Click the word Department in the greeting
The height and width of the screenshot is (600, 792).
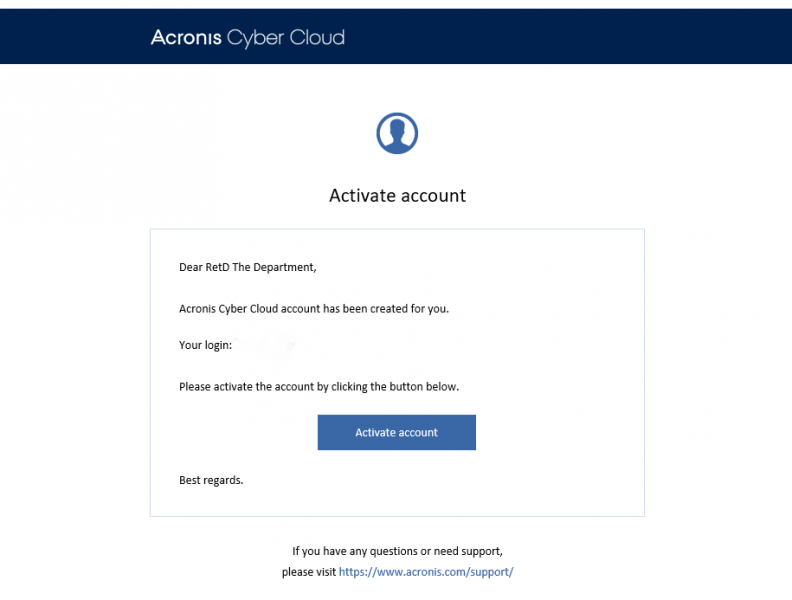click(284, 267)
